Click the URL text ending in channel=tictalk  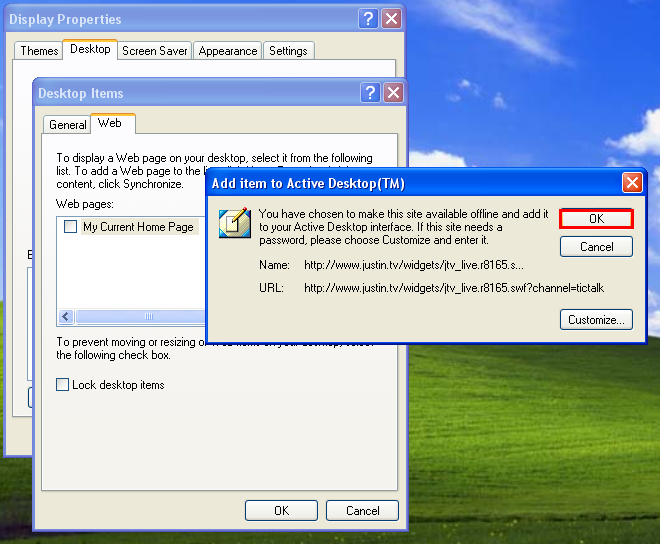tap(454, 288)
